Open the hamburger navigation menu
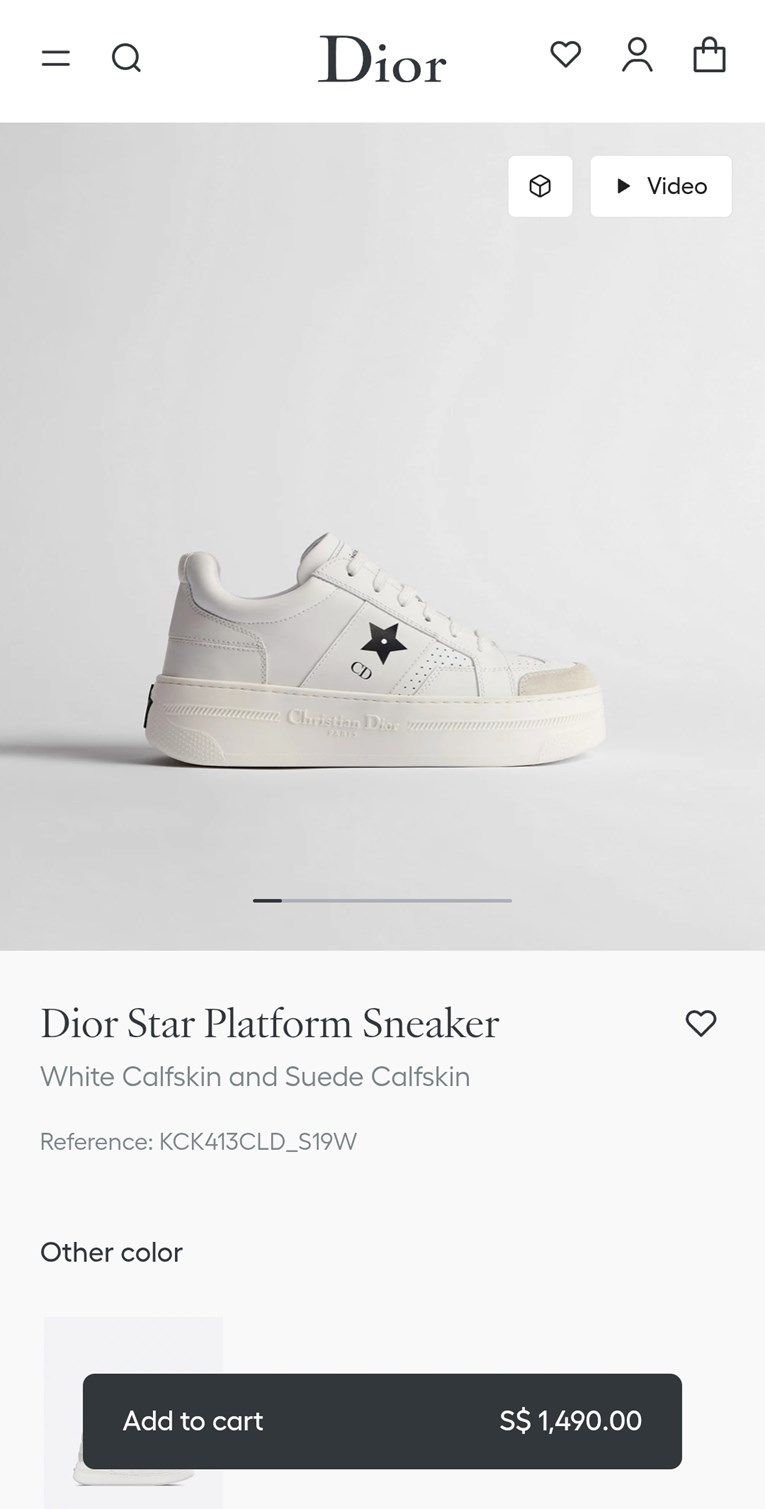The image size is (765, 1509). (56, 58)
